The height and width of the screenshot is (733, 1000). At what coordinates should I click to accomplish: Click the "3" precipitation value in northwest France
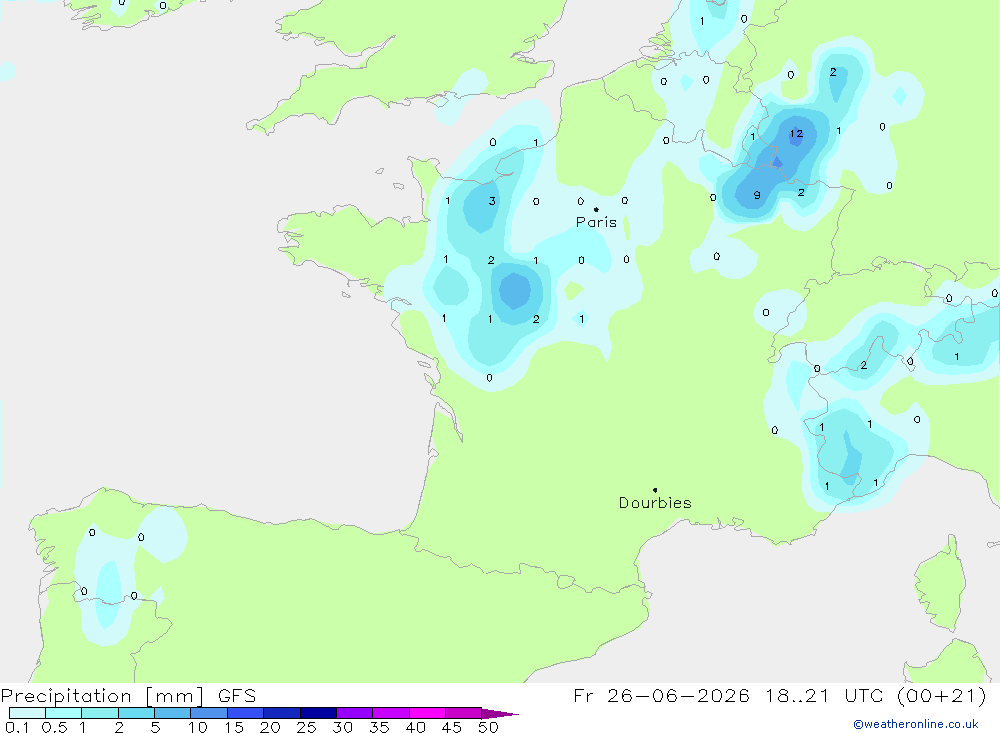pyautogui.click(x=492, y=201)
